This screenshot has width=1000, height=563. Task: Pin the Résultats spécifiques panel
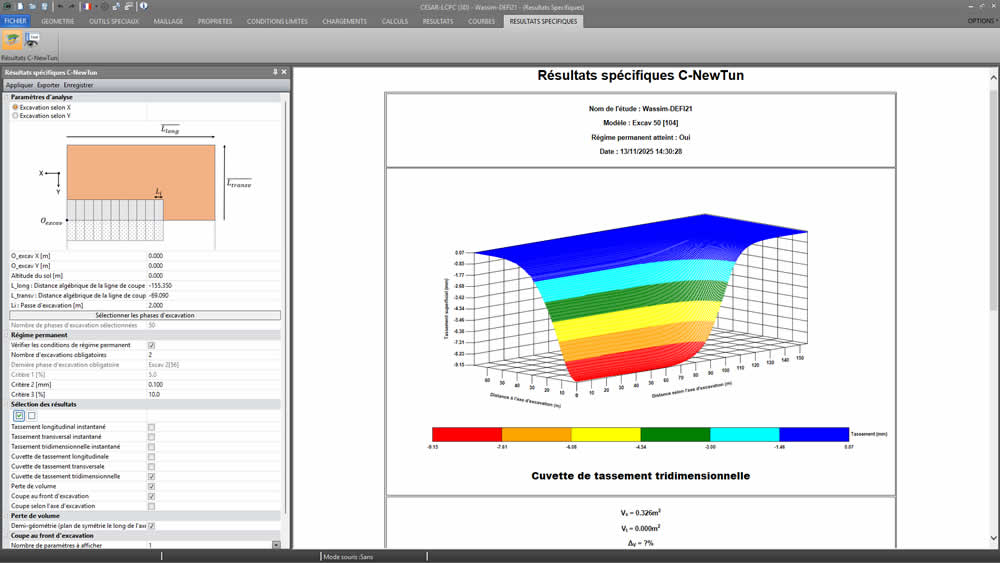275,72
